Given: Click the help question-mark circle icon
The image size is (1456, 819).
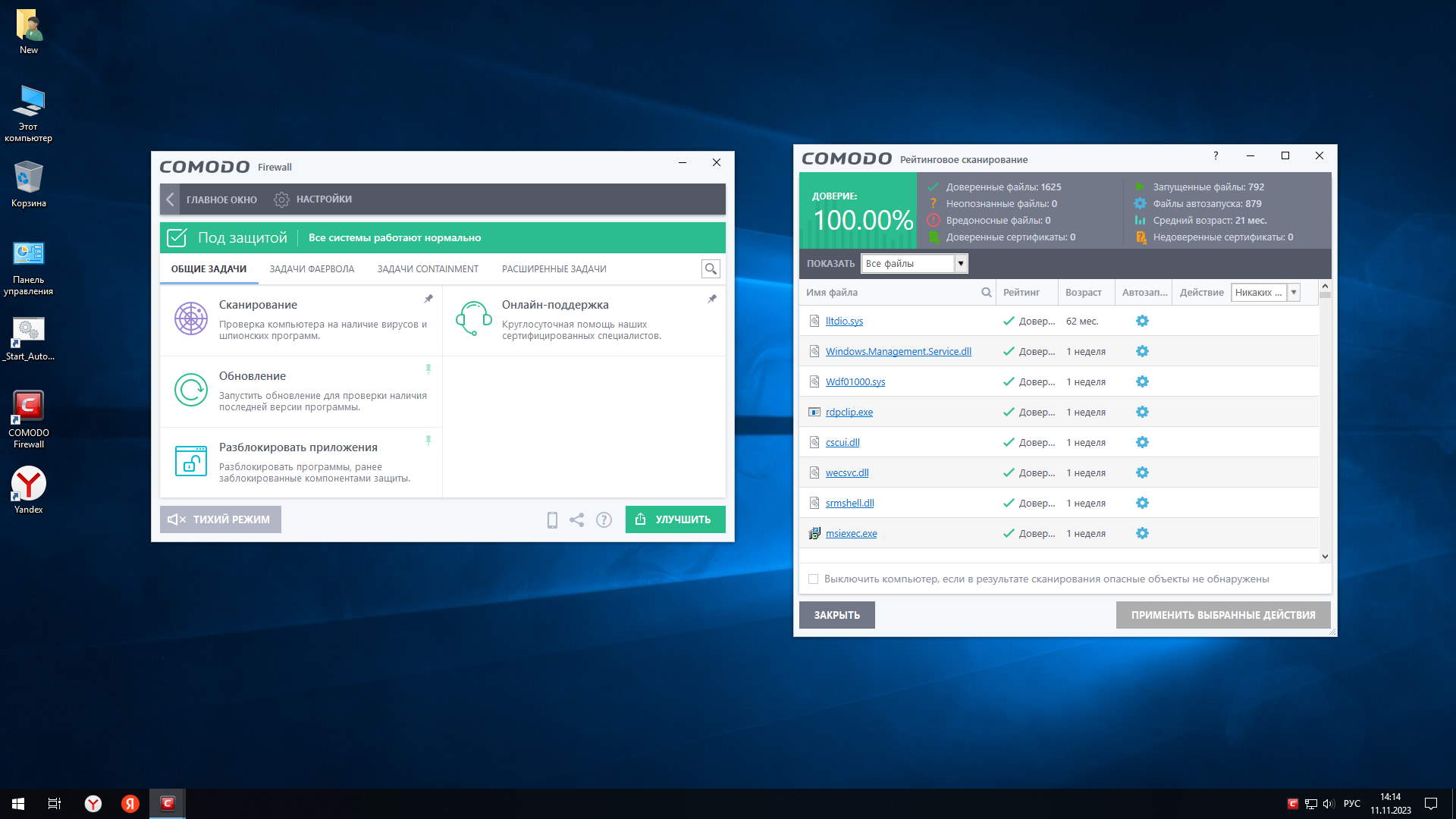Looking at the screenshot, I should pos(604,519).
